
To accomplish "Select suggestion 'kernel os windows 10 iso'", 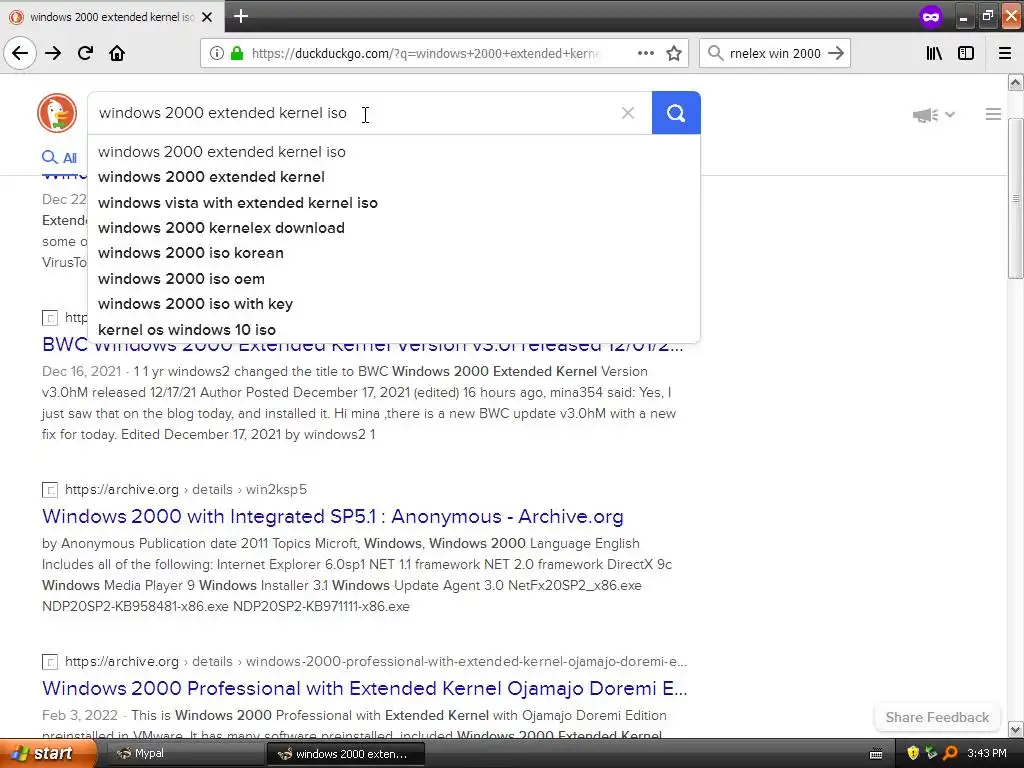I will [394, 330].
